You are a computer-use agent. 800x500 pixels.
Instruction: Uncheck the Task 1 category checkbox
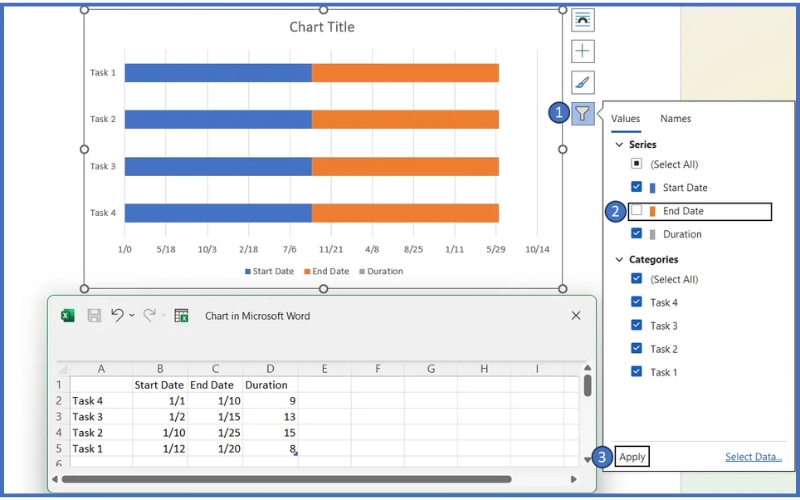(x=636, y=371)
